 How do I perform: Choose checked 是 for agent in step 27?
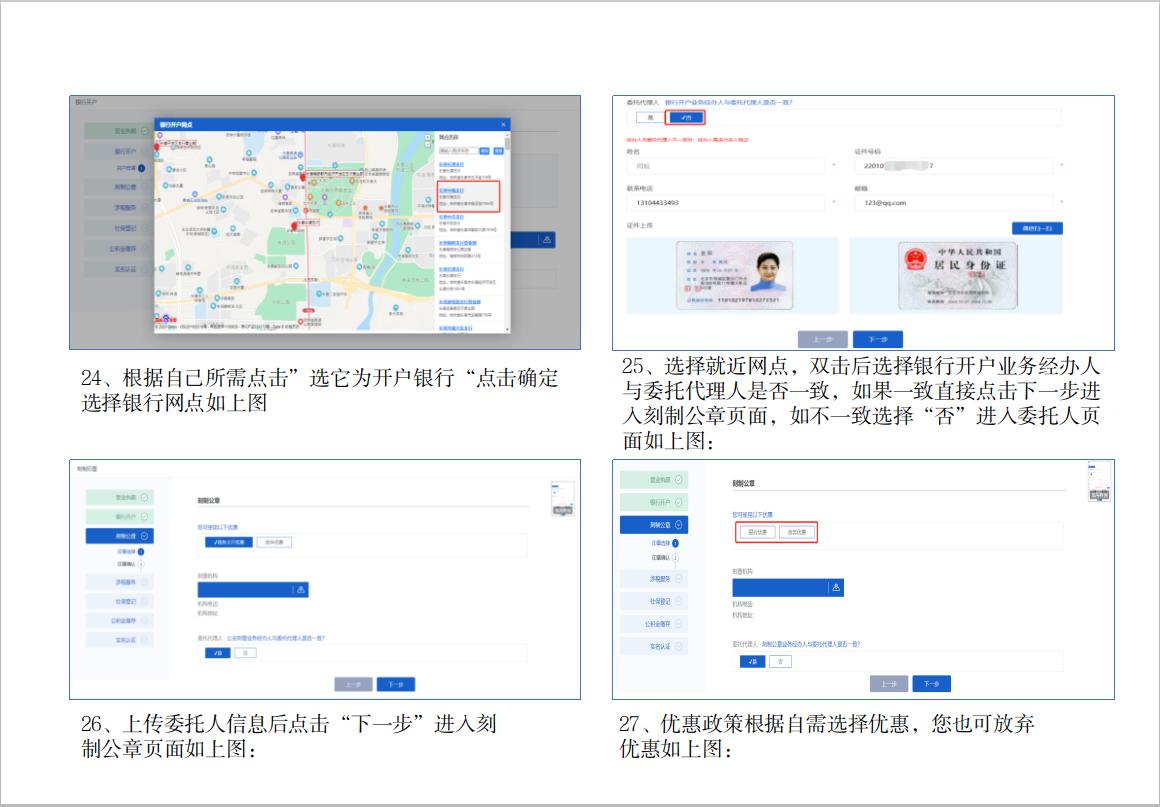[752, 661]
